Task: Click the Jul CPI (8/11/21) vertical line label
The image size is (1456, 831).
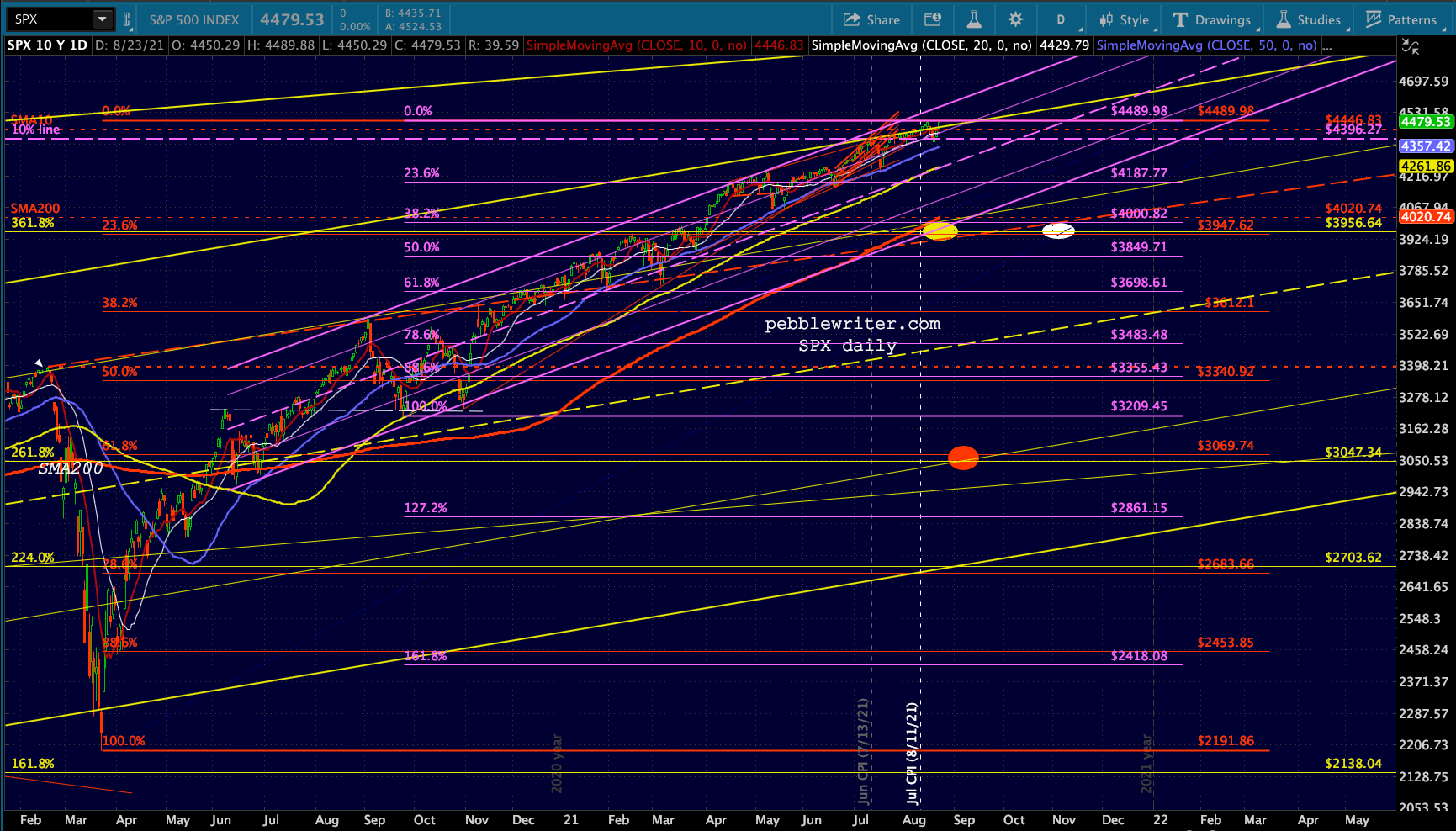Action: click(x=912, y=752)
